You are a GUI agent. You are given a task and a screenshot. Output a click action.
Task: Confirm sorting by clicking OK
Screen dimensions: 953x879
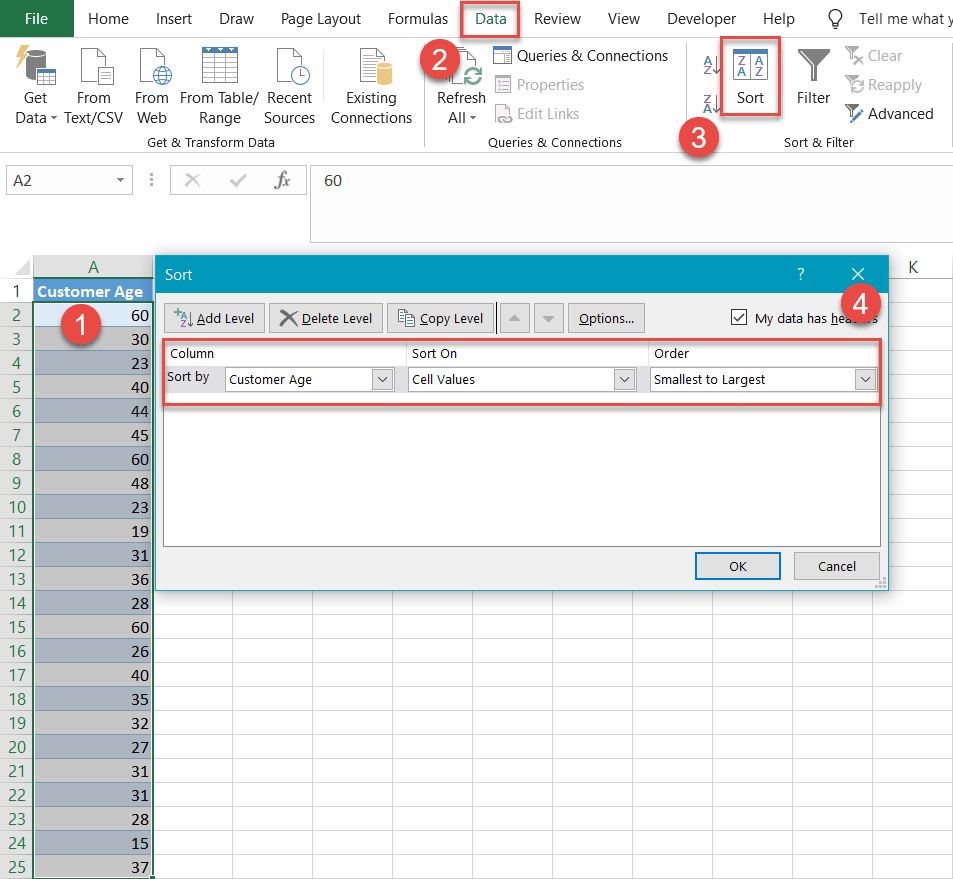[737, 565]
